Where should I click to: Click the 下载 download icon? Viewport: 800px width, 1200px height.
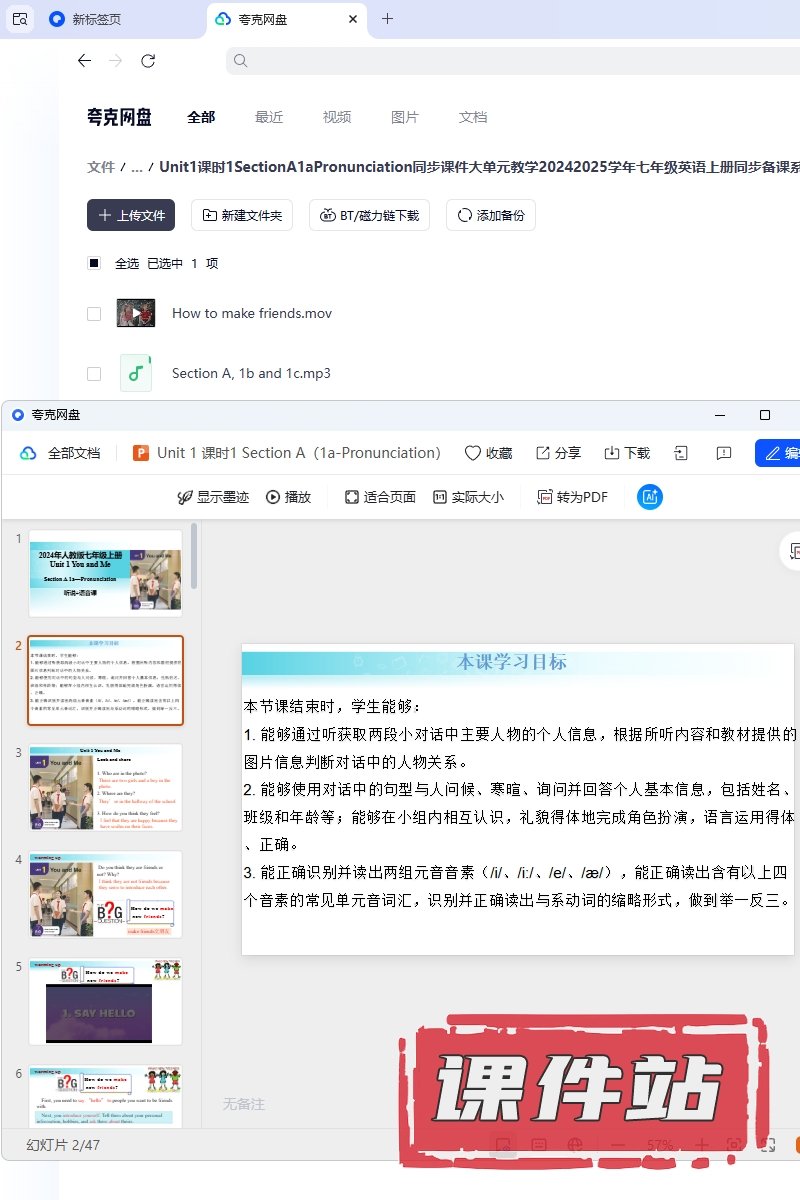click(x=612, y=453)
